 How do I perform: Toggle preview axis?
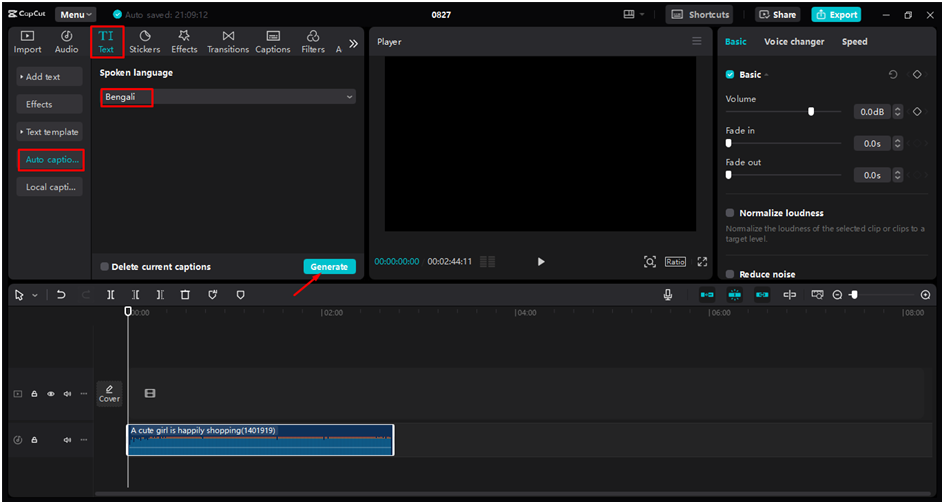coord(790,294)
